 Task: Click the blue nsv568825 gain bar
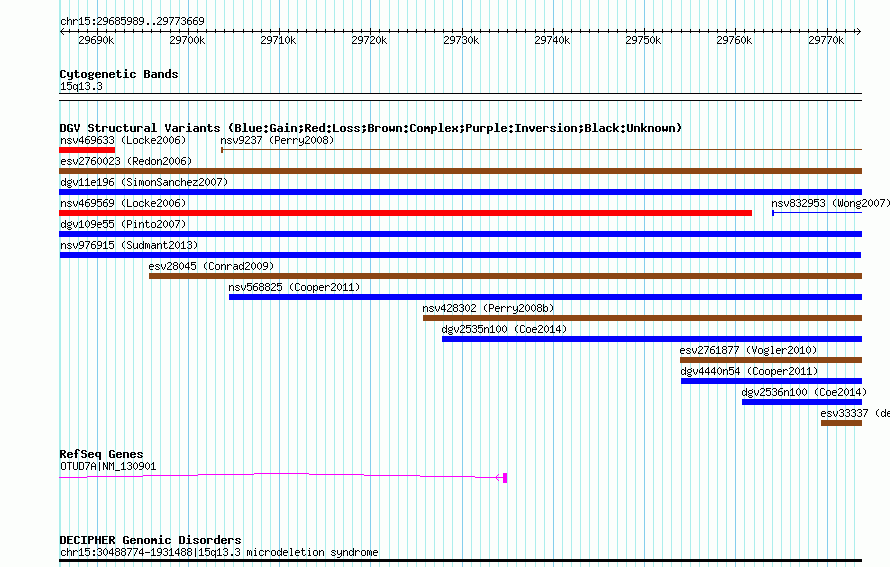click(x=545, y=297)
